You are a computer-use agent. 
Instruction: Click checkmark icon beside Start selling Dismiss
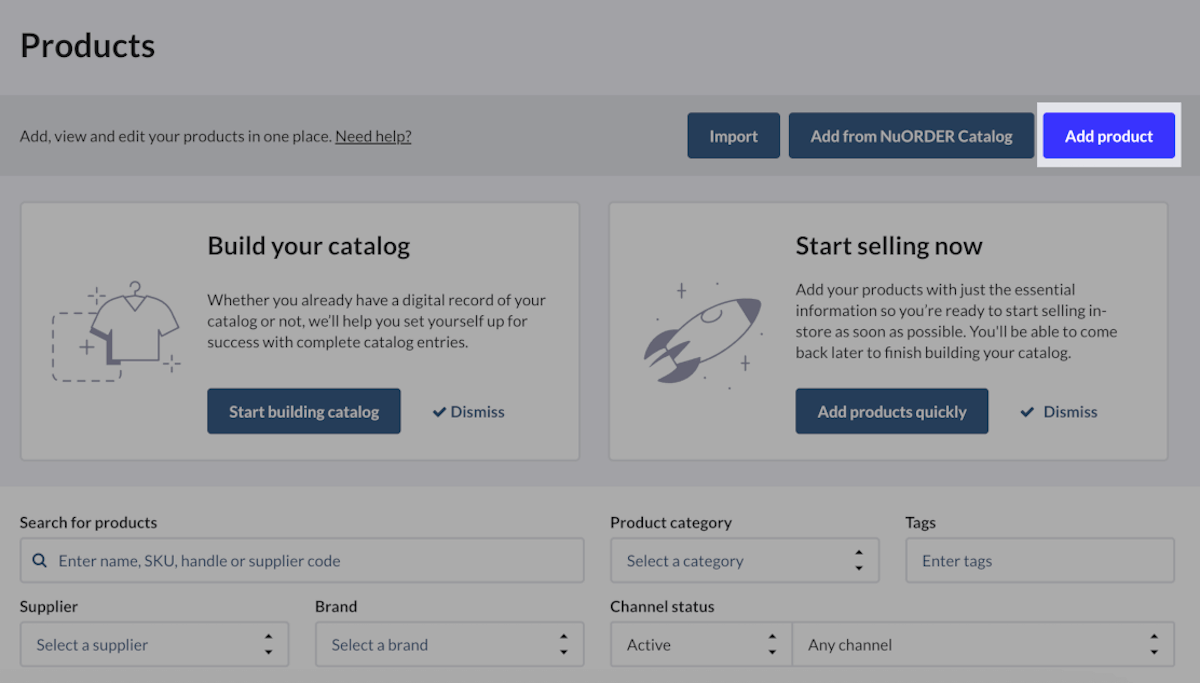[1027, 412]
